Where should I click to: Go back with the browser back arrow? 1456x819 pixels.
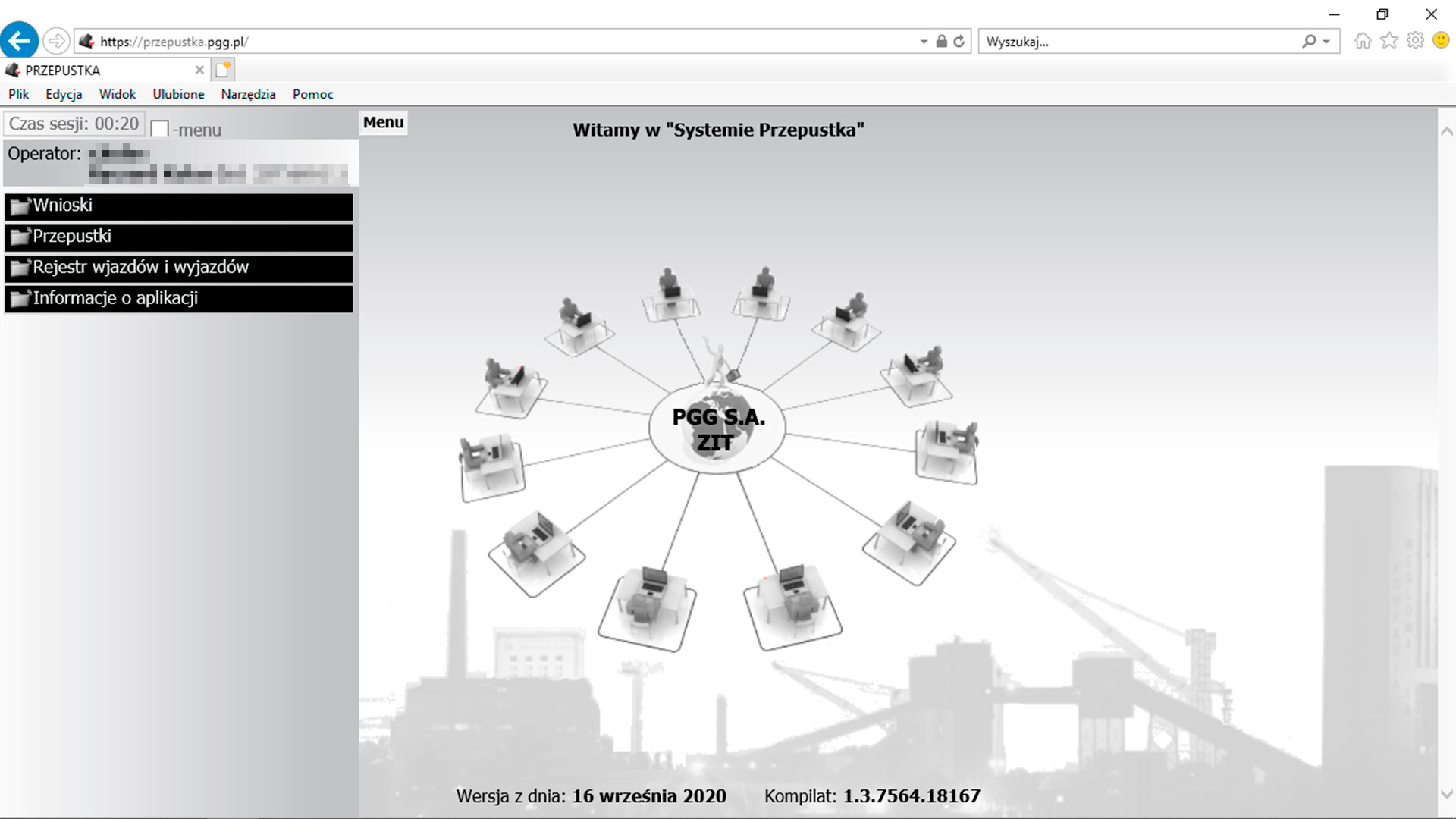pyautogui.click(x=20, y=40)
